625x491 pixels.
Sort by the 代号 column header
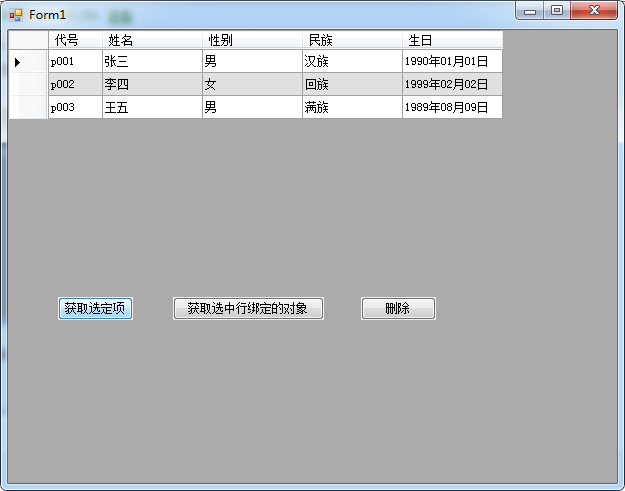click(x=75, y=40)
